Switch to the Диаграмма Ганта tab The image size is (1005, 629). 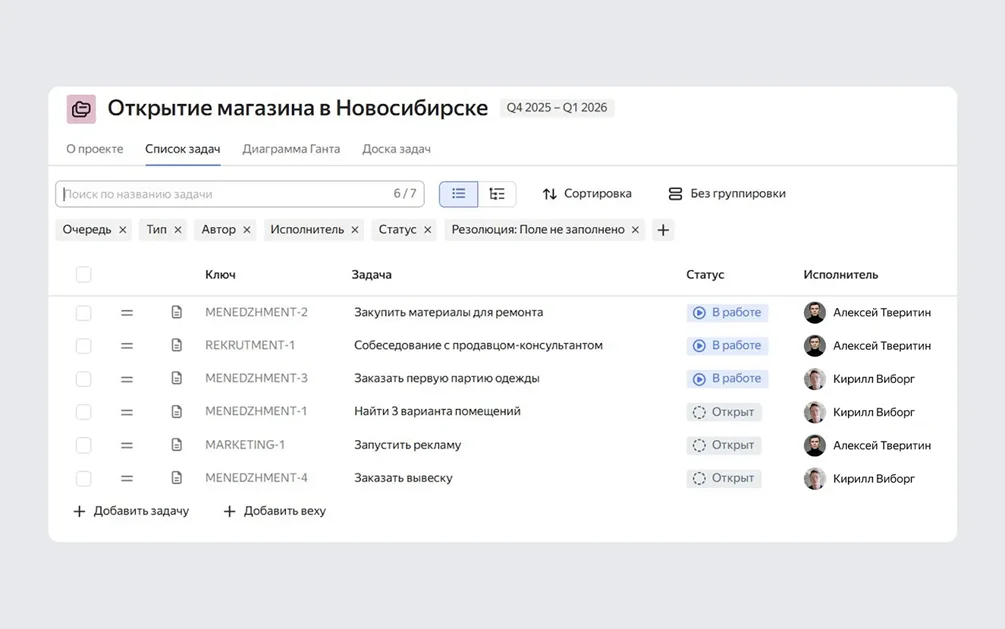[x=291, y=148]
